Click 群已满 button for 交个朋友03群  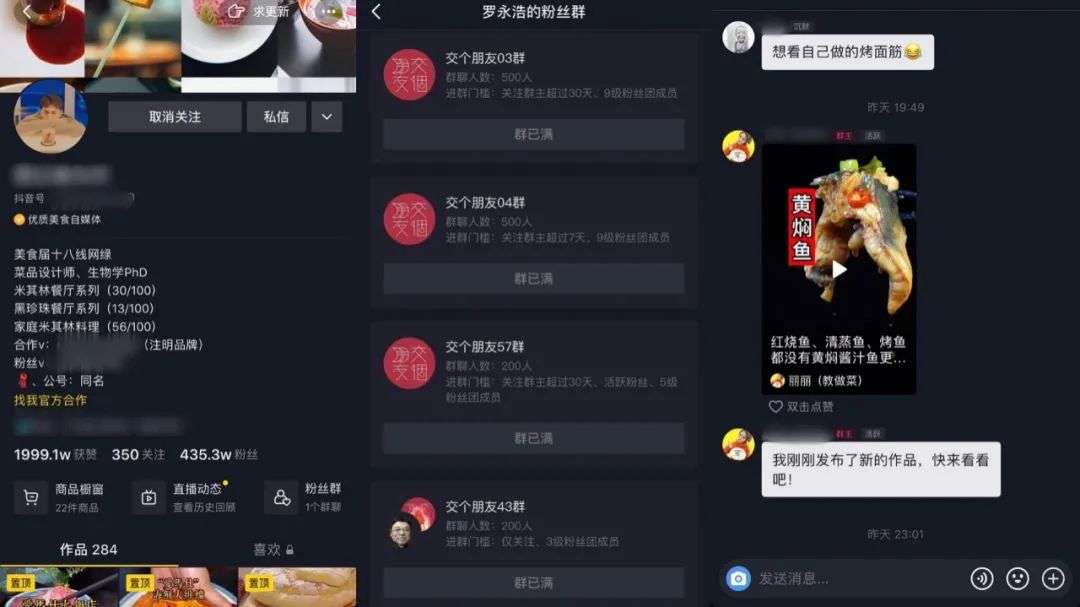pos(534,134)
